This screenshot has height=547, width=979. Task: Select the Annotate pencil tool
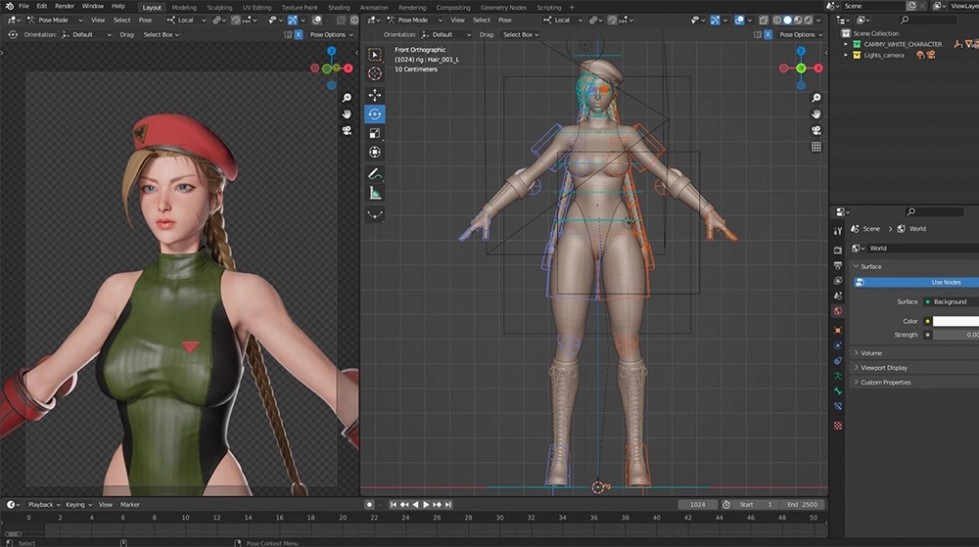click(375, 174)
